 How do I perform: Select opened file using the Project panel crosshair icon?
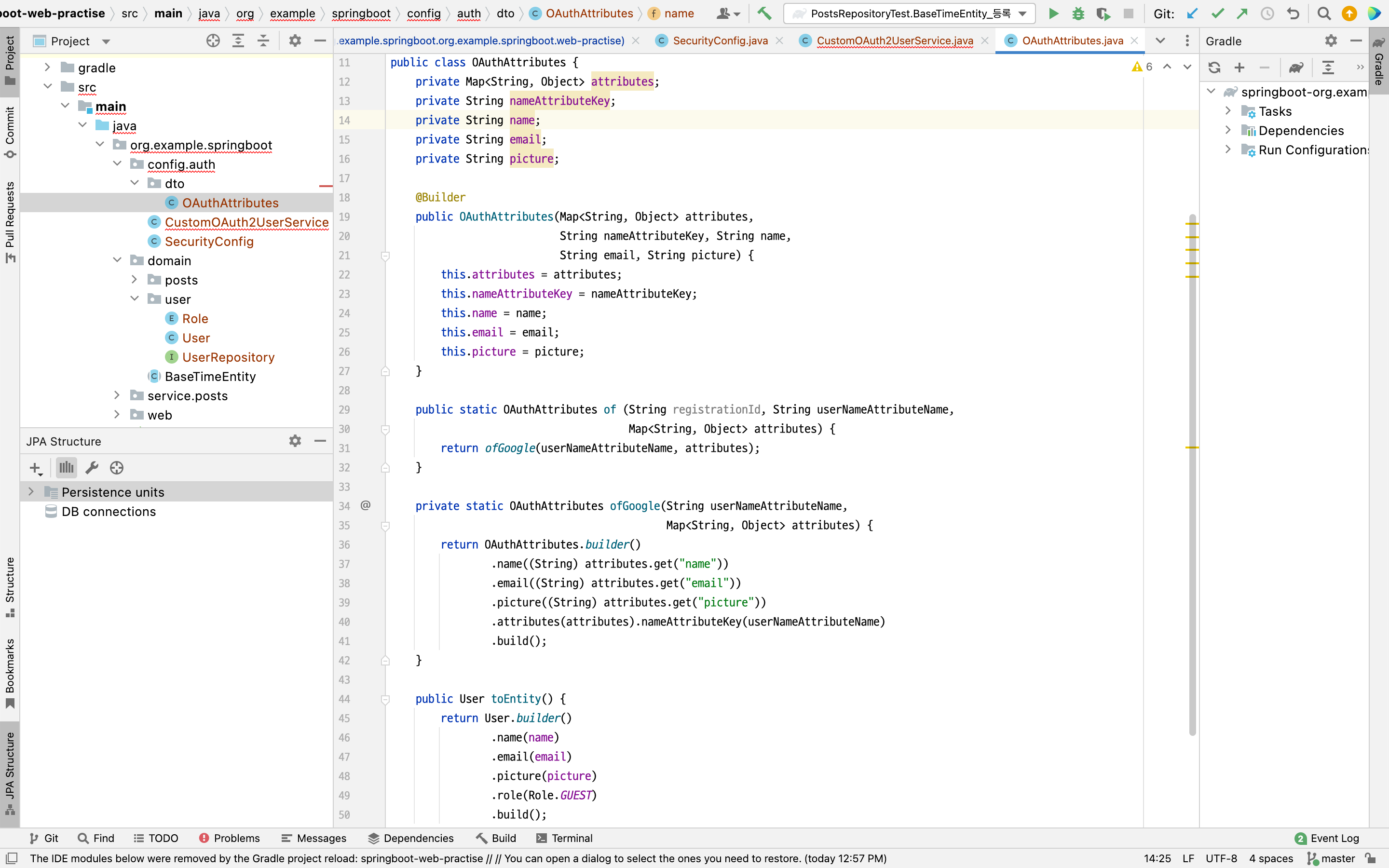click(x=213, y=41)
